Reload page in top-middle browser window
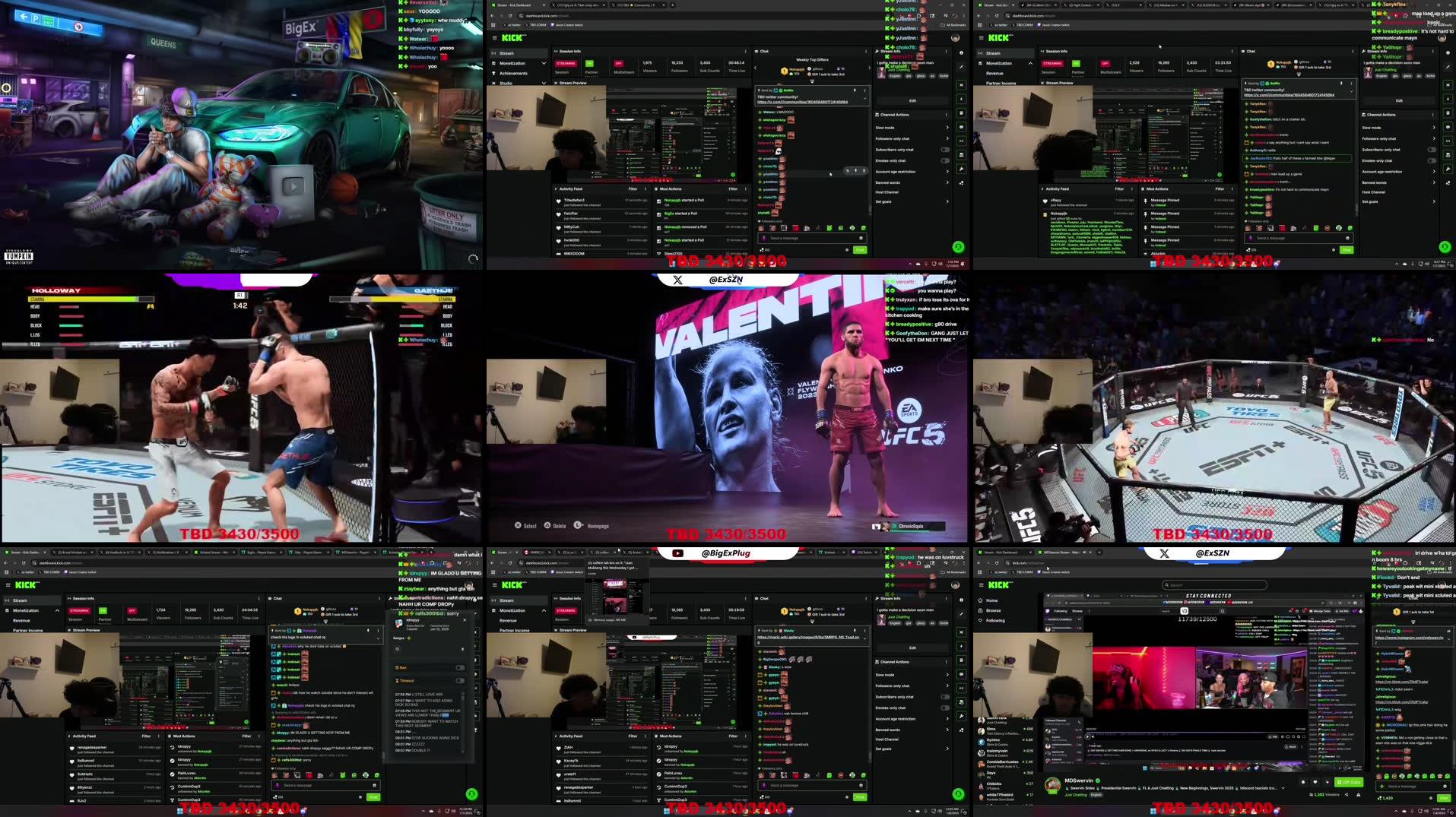The width and height of the screenshot is (1456, 817). (x=509, y=15)
